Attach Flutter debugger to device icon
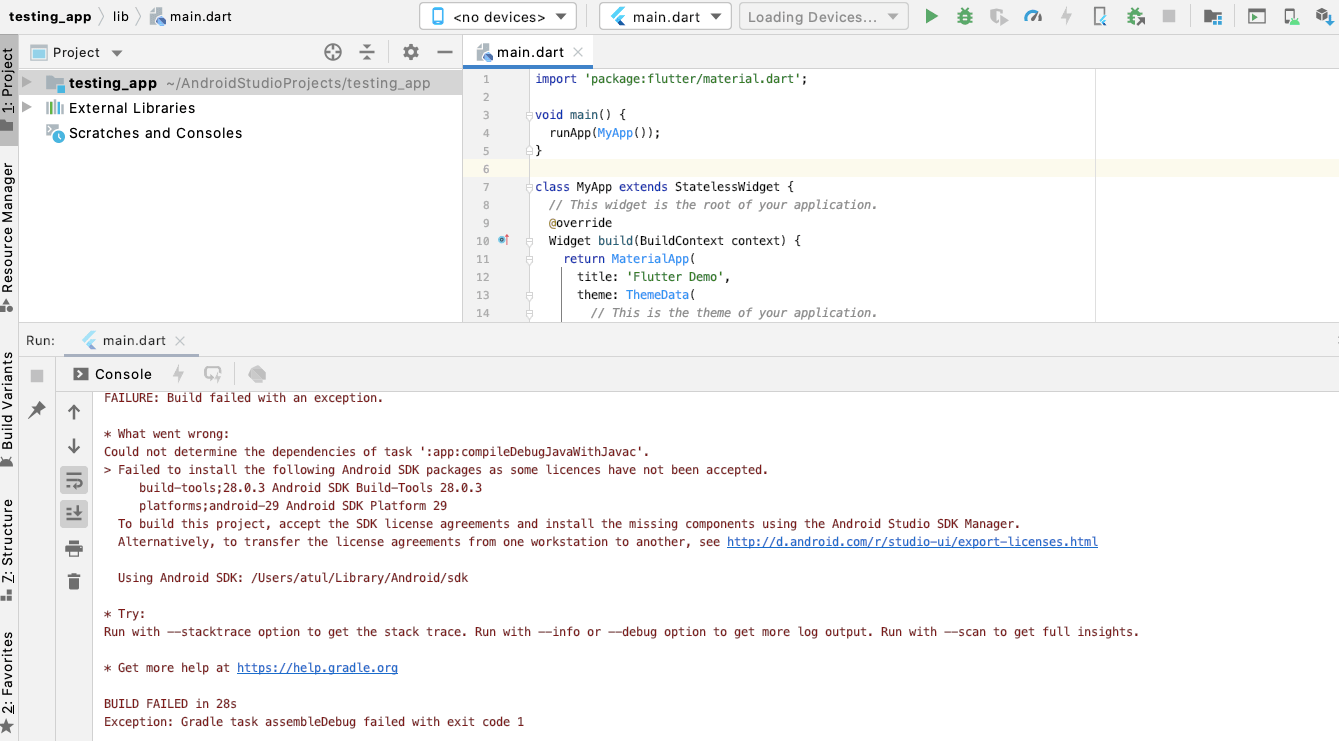The height and width of the screenshot is (741, 1339). (x=1100, y=16)
